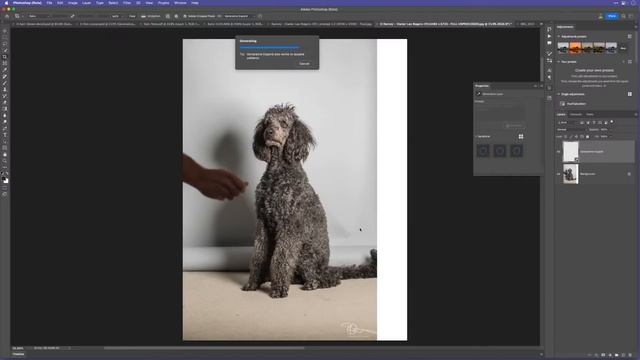
Task: Select the Hand tool
Action: (x=5, y=155)
